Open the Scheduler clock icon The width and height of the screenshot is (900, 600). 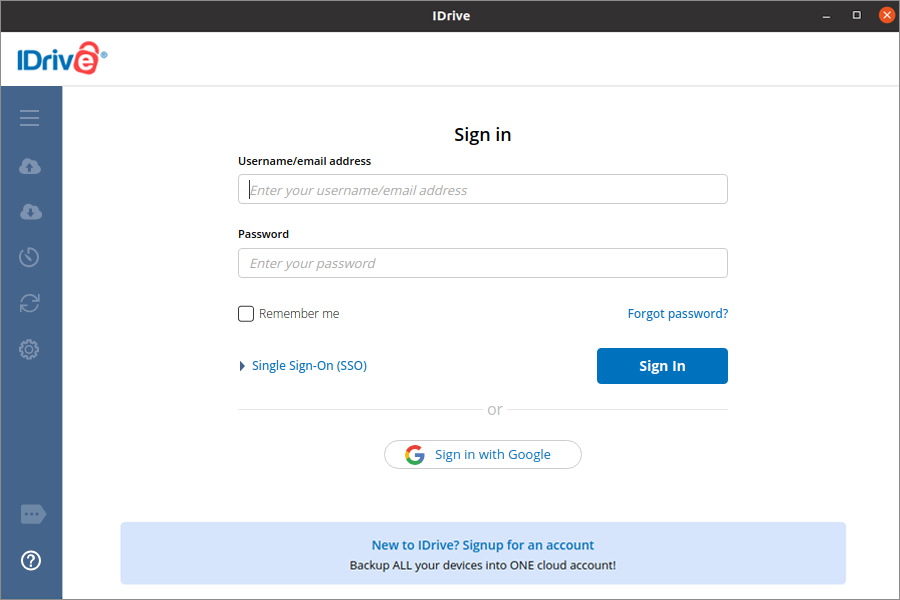point(30,257)
